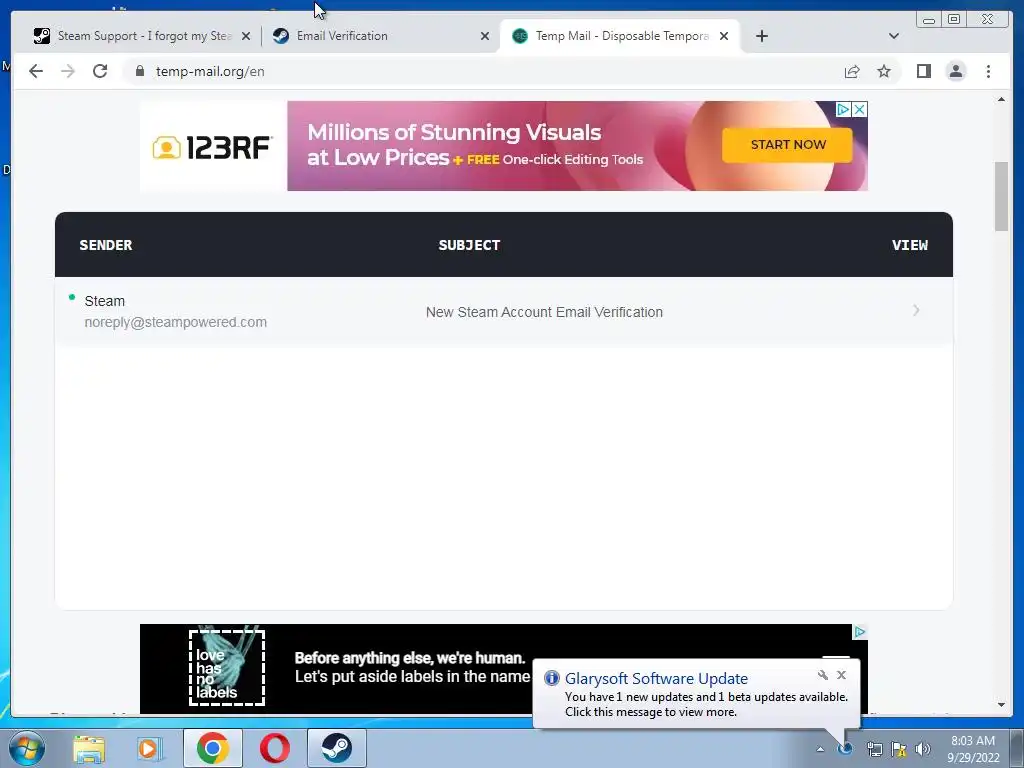Viewport: 1024px width, 768px height.
Task: Open the network tray icon
Action: (874, 749)
